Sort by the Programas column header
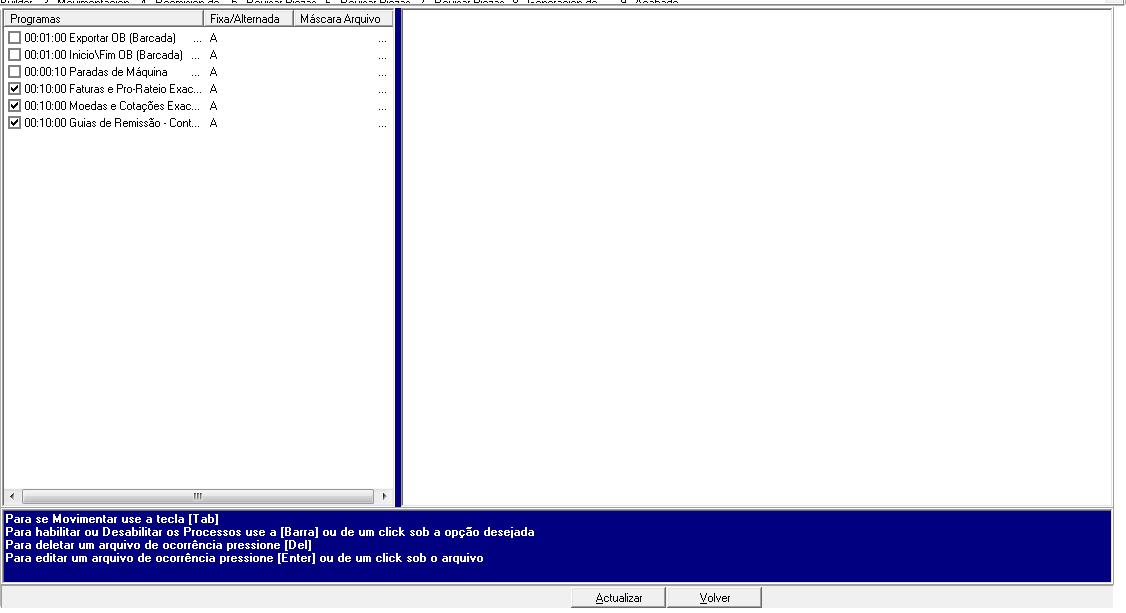The width and height of the screenshot is (1126, 613). point(103,19)
